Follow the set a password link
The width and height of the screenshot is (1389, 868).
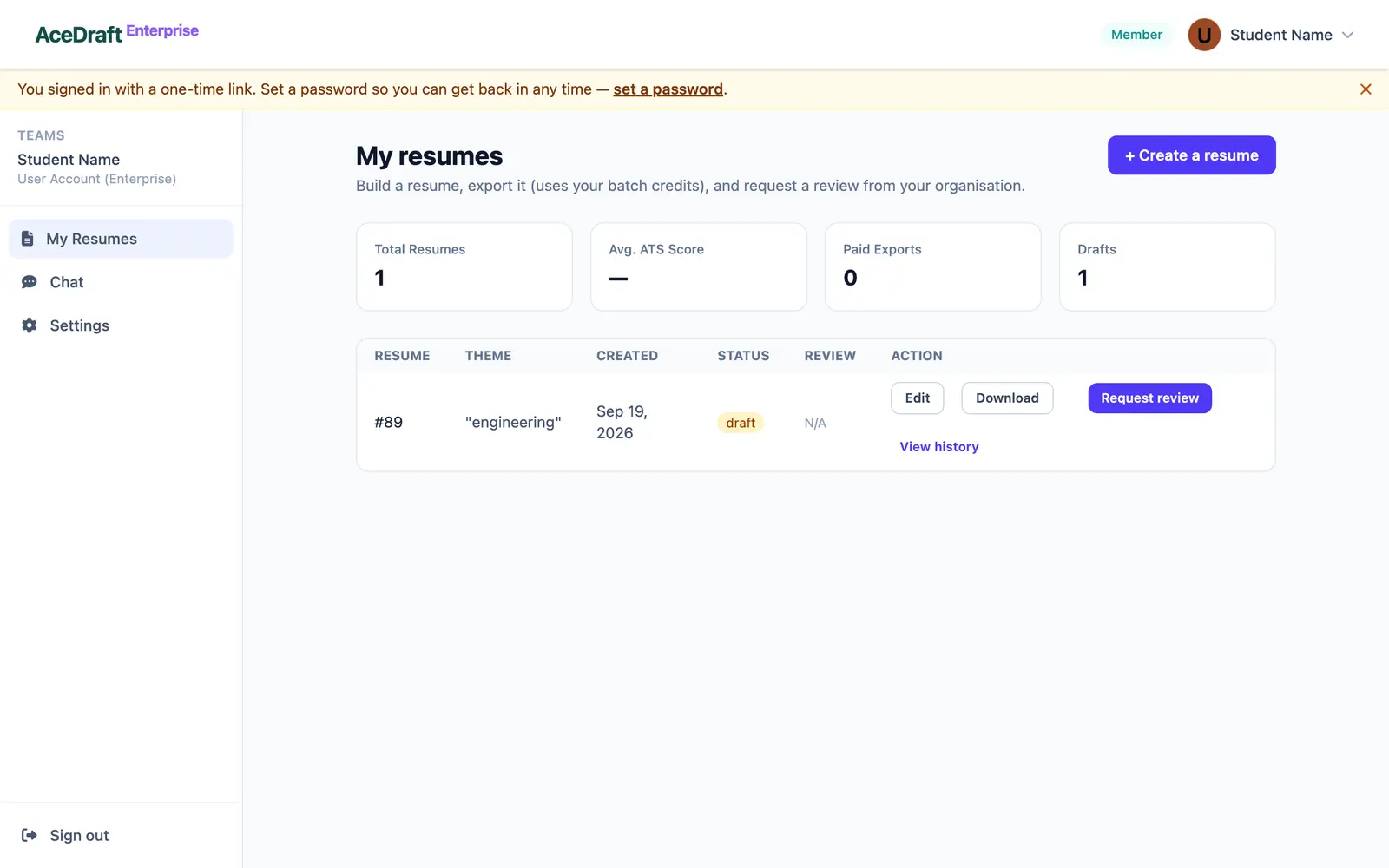point(668,89)
